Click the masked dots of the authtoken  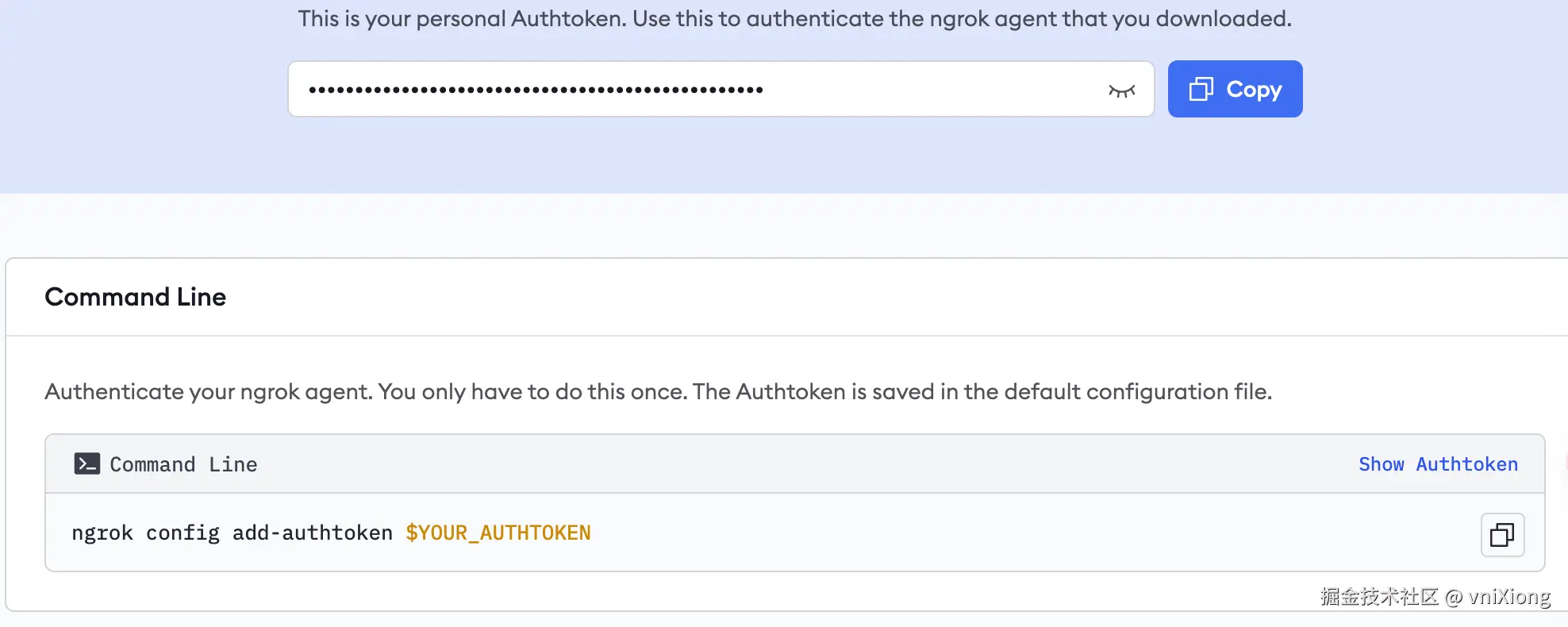pyautogui.click(x=536, y=90)
